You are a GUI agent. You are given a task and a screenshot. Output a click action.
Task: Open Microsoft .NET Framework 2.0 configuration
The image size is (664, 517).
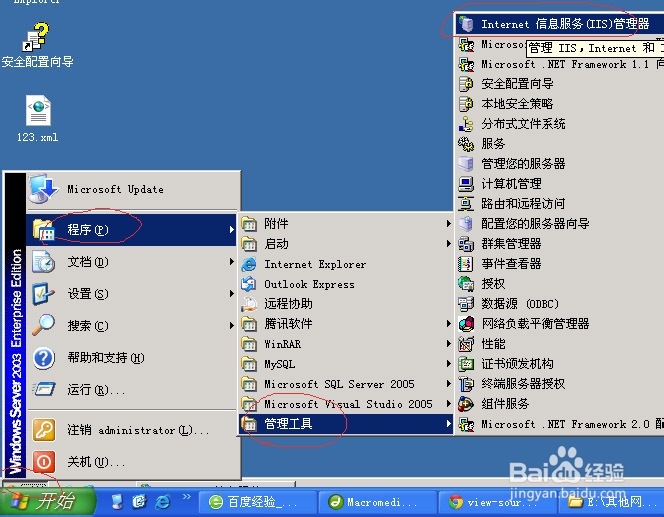[560, 424]
